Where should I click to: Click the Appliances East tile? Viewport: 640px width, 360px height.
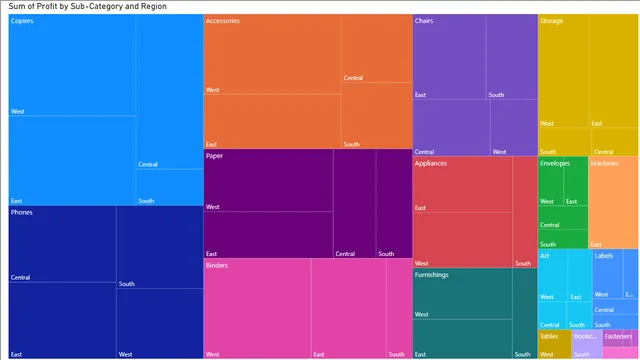(x=462, y=184)
